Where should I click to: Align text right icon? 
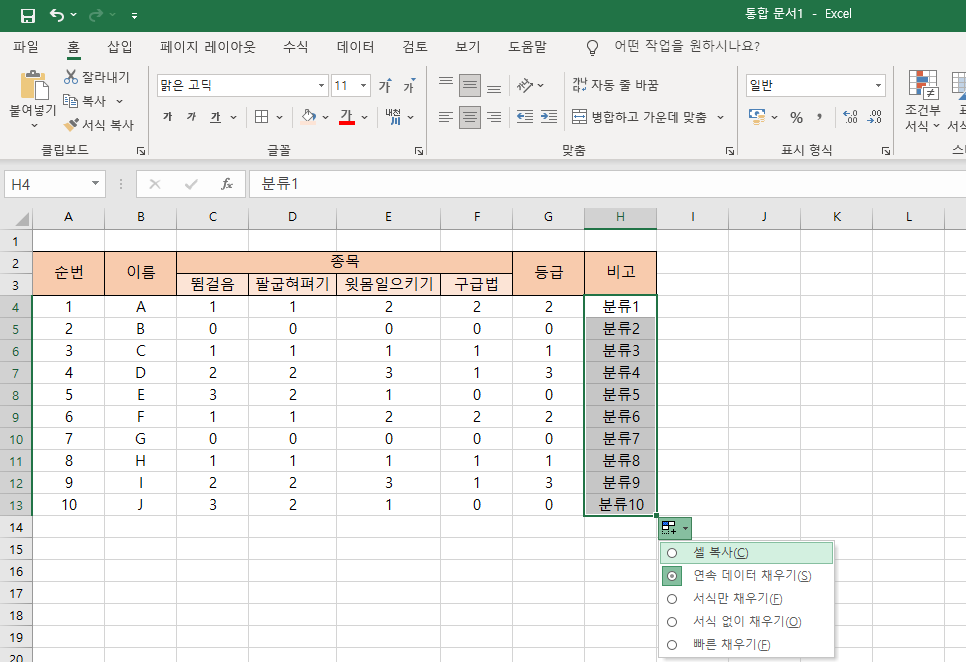494,116
